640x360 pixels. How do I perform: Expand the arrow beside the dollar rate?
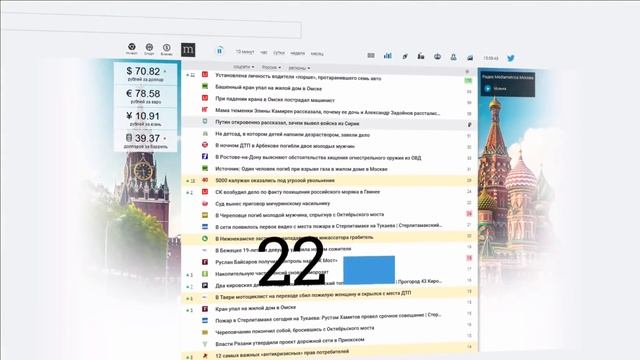pyautogui.click(x=165, y=71)
